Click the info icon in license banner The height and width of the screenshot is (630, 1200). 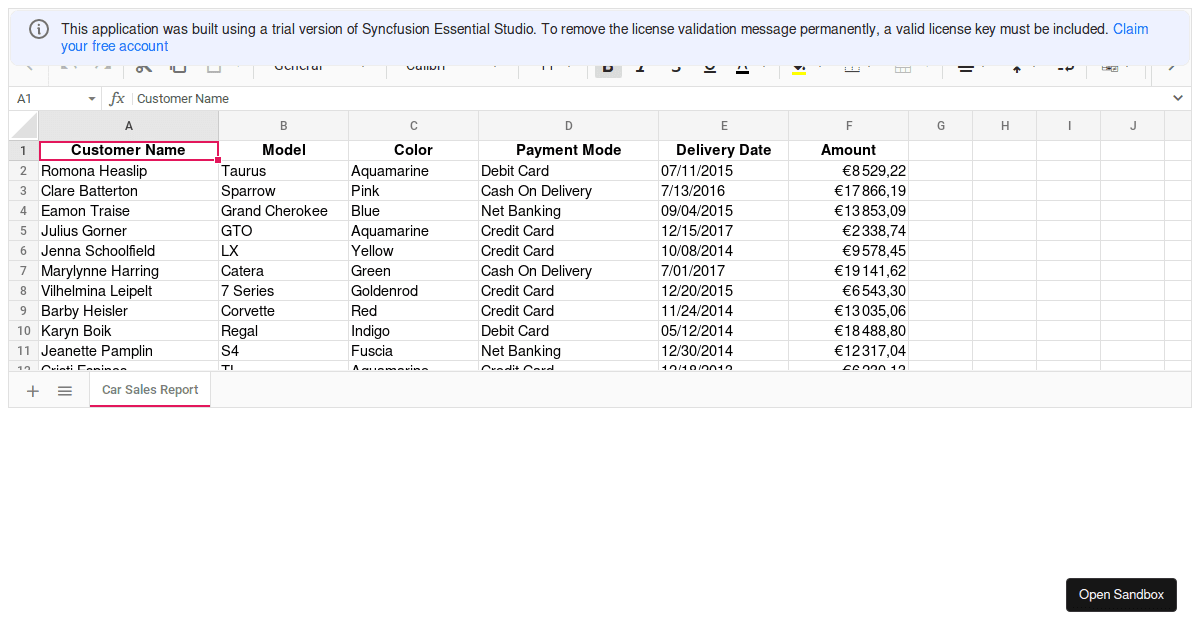click(x=38, y=29)
